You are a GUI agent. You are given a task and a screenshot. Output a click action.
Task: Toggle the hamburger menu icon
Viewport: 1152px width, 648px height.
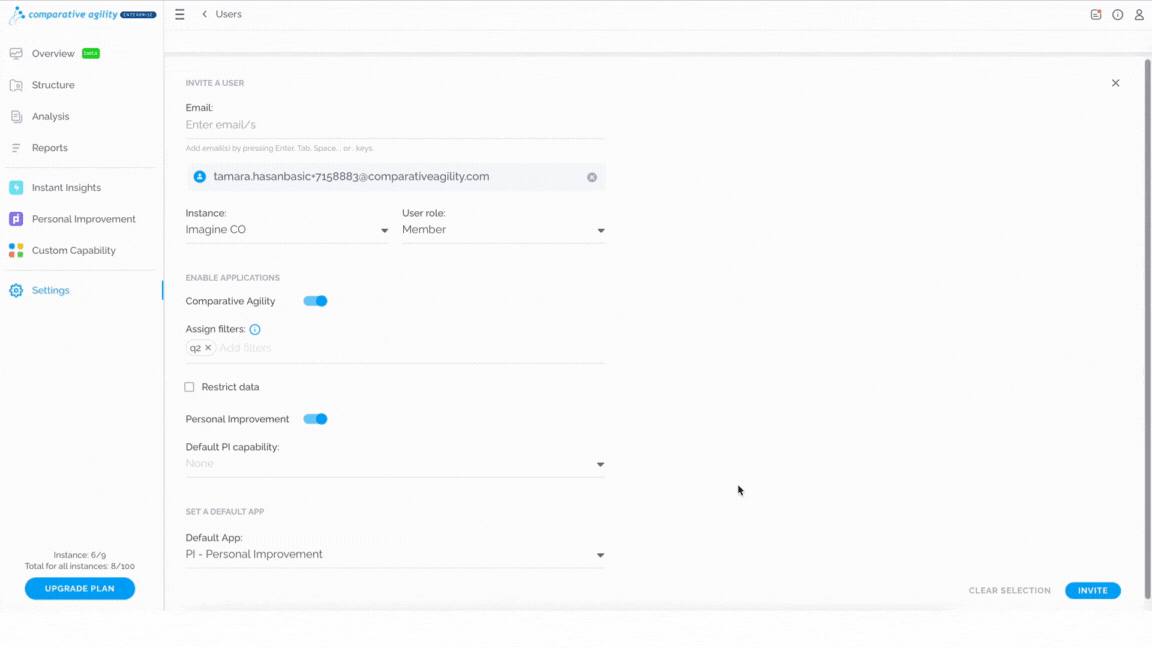click(x=179, y=14)
